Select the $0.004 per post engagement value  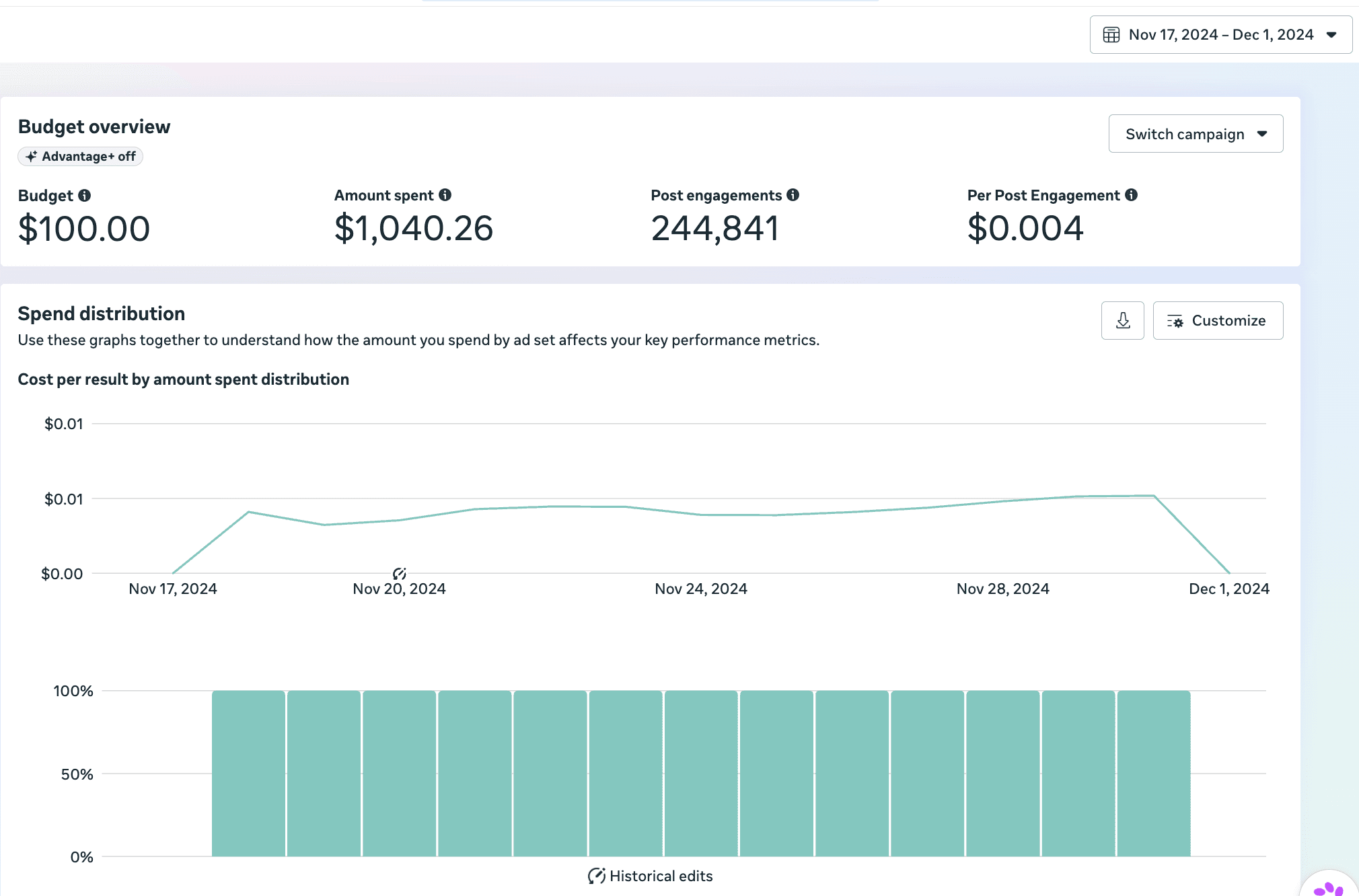(x=1025, y=229)
